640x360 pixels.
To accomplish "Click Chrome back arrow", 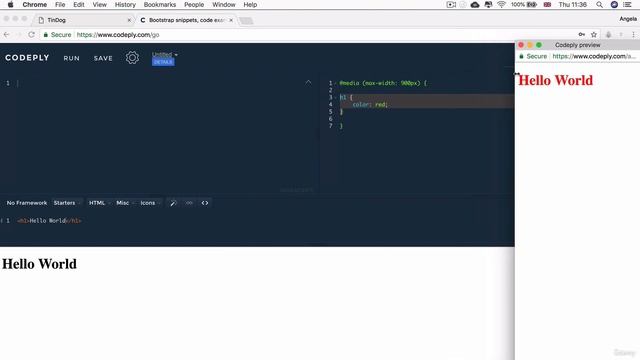I will (x=7, y=35).
